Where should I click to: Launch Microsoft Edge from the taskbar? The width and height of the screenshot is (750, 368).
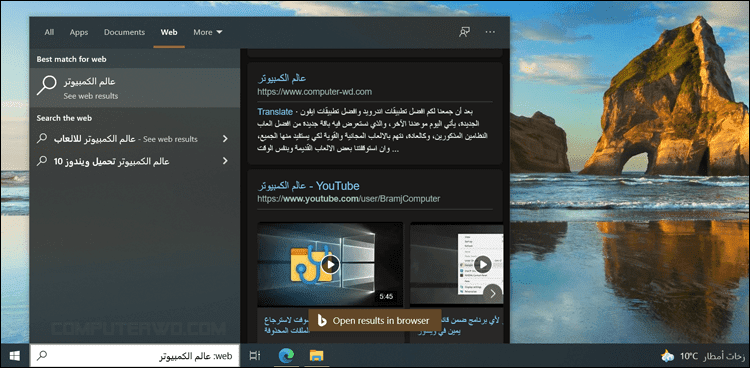pyautogui.click(x=287, y=356)
